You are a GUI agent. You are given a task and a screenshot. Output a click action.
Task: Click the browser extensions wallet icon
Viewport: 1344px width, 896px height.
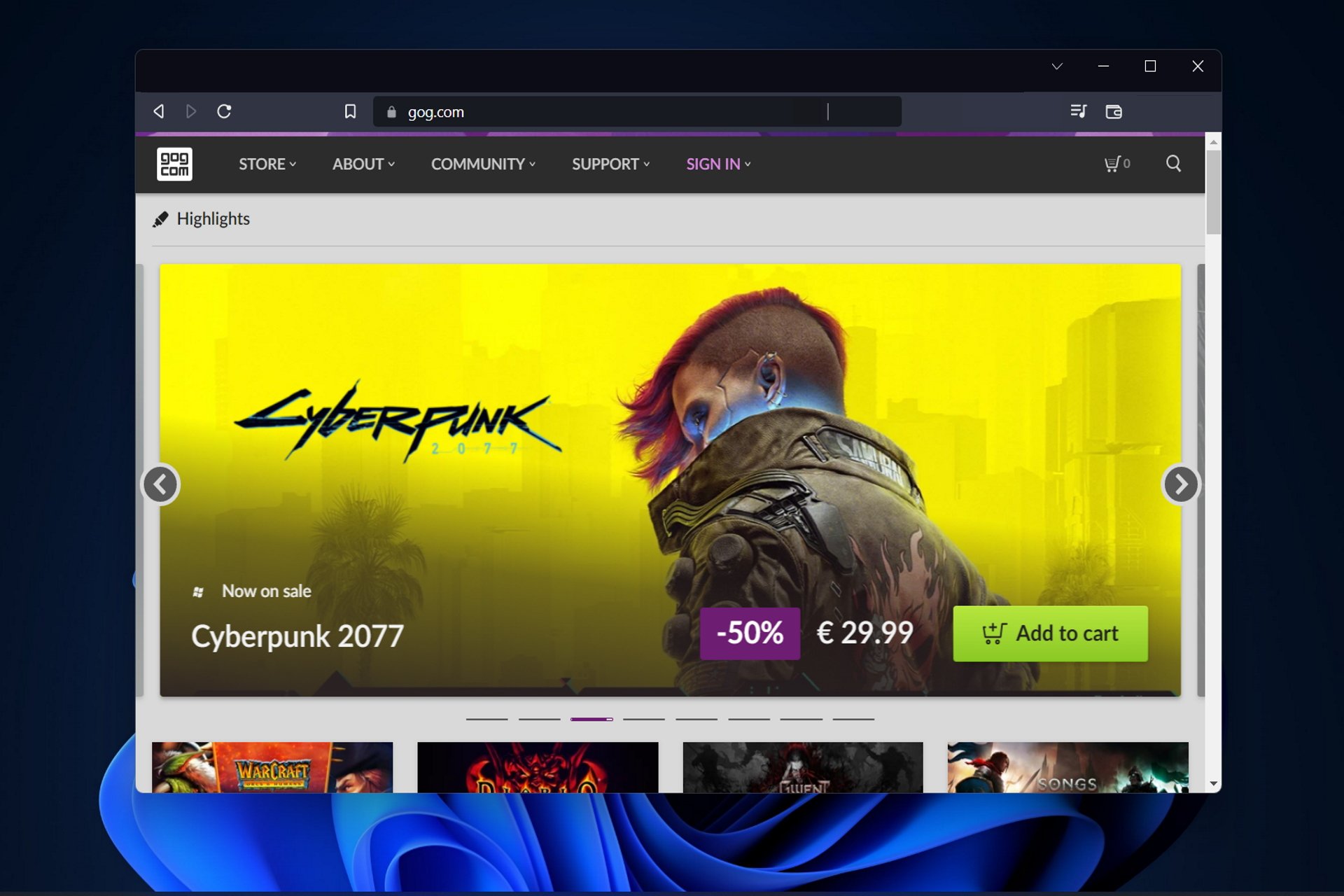coord(1113,111)
